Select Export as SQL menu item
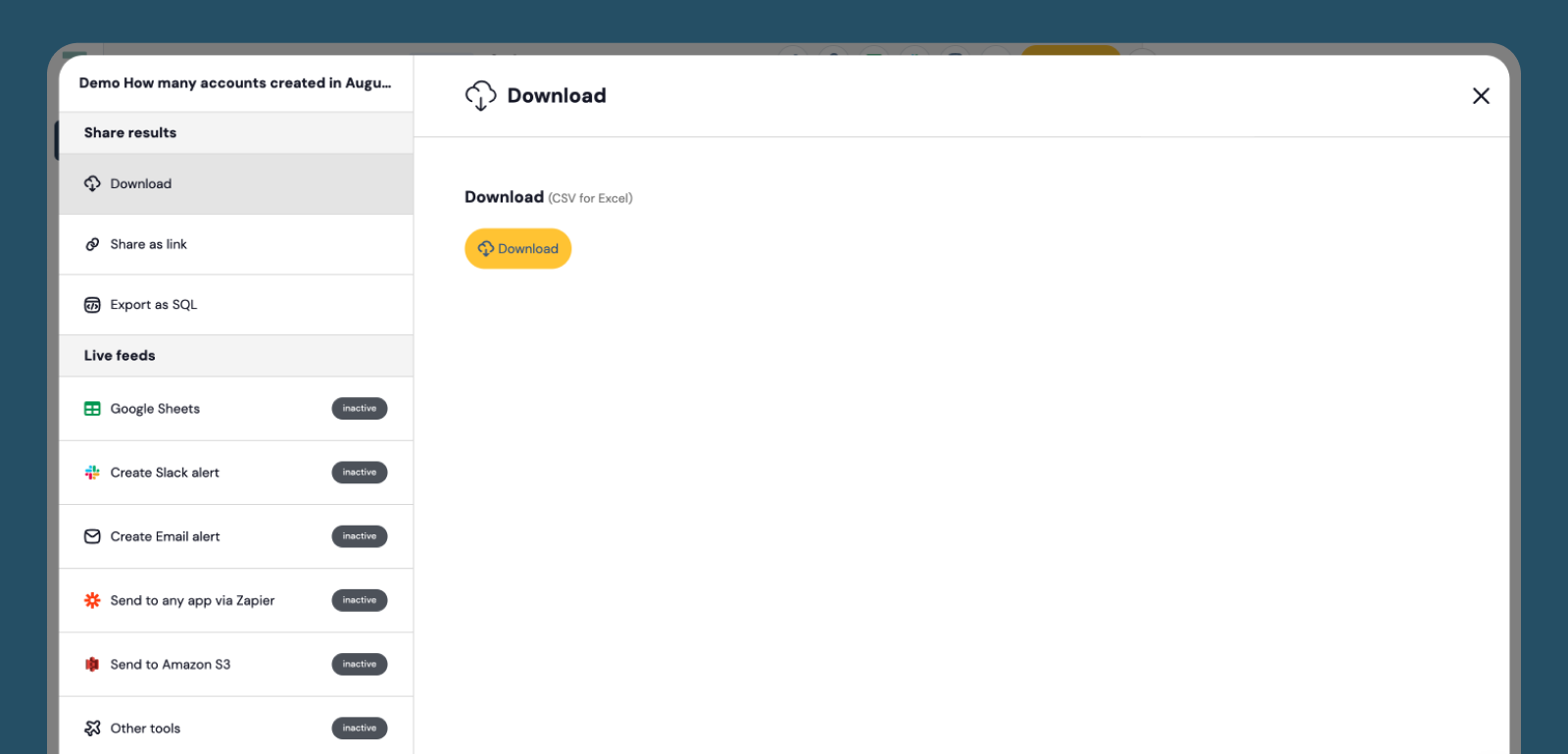Viewport: 1568px width, 754px height. point(236,305)
